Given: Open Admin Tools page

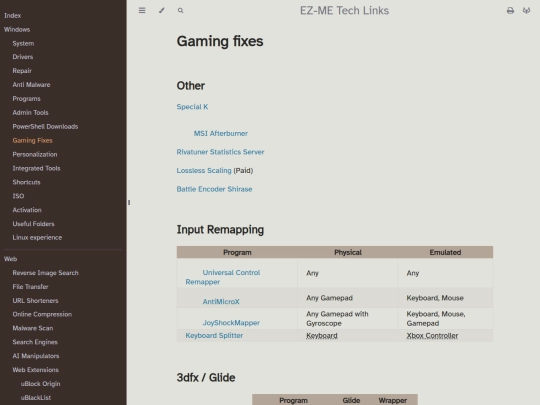Looking at the screenshot, I should 30,113.
